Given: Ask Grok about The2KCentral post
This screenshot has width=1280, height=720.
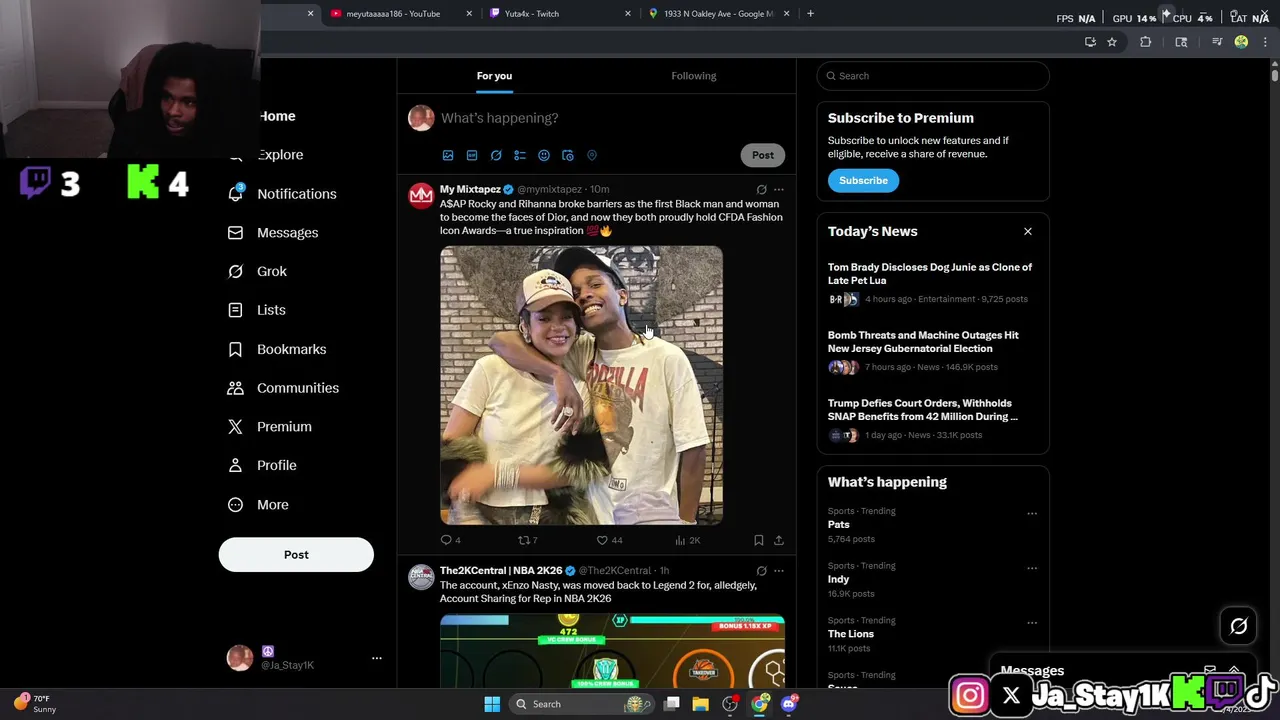Looking at the screenshot, I should tap(761, 571).
